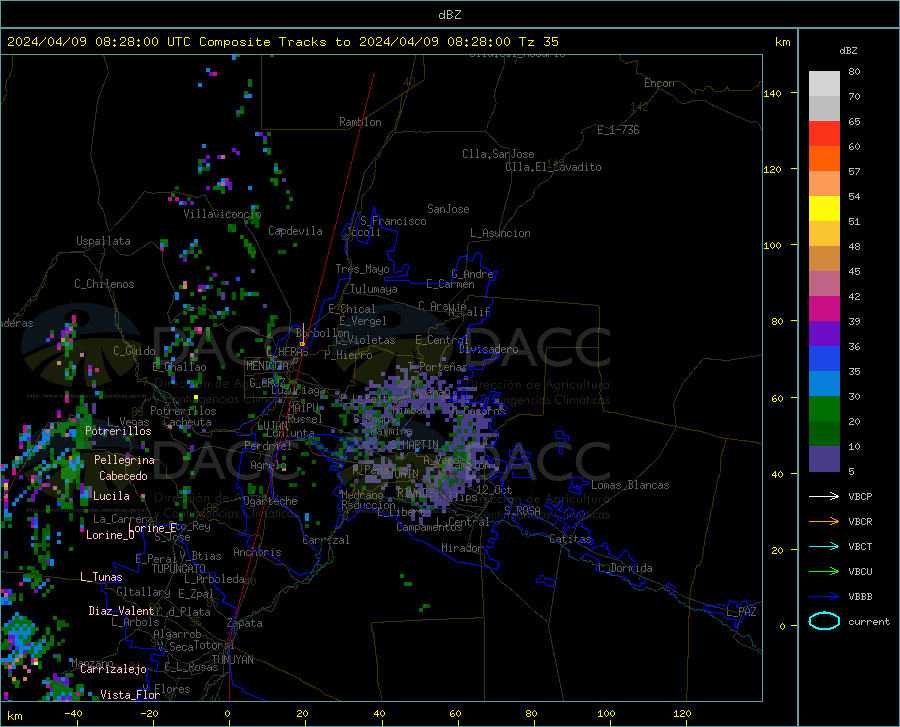Click the MENDOZA city label
The height and width of the screenshot is (727, 900).
click(267, 366)
